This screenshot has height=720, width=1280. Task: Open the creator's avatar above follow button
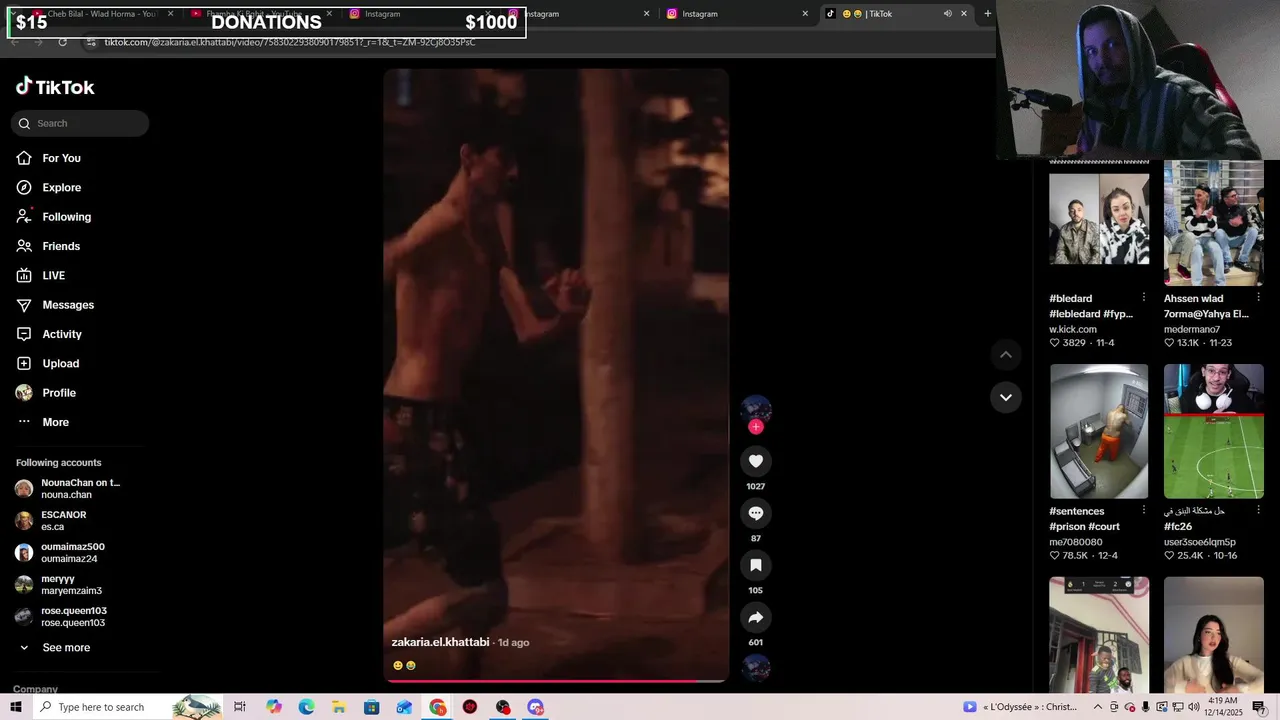[x=756, y=409]
